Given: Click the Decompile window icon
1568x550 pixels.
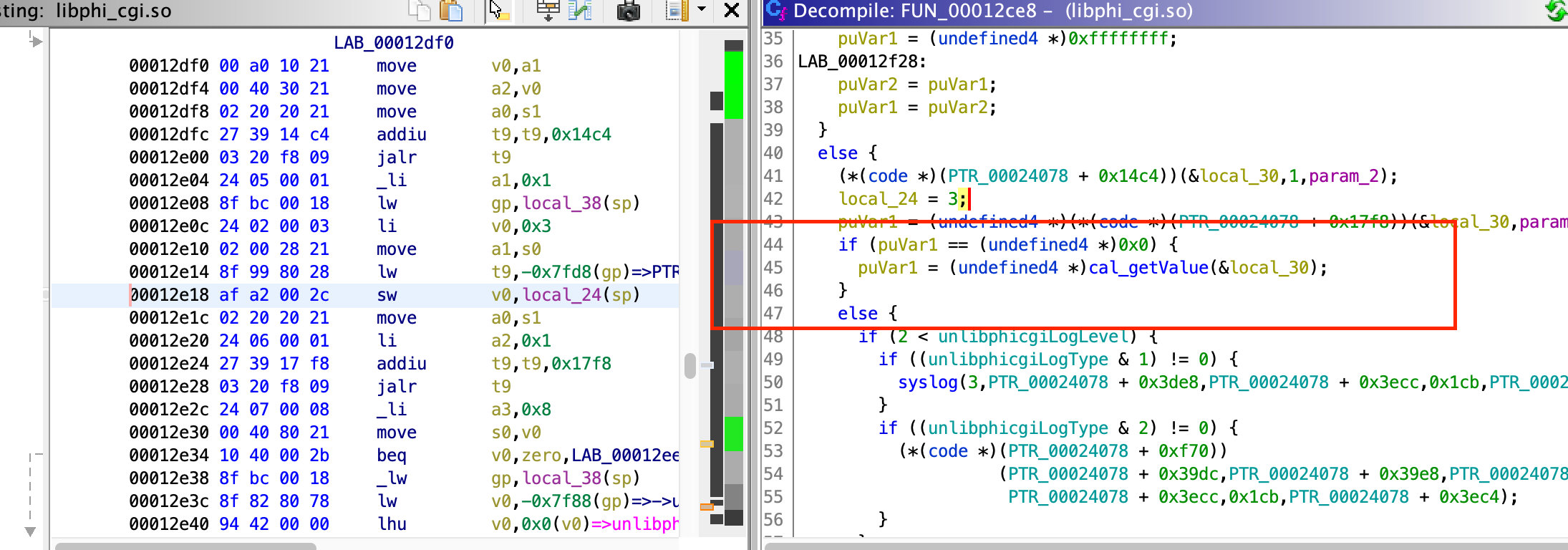Looking at the screenshot, I should pyautogui.click(x=776, y=10).
